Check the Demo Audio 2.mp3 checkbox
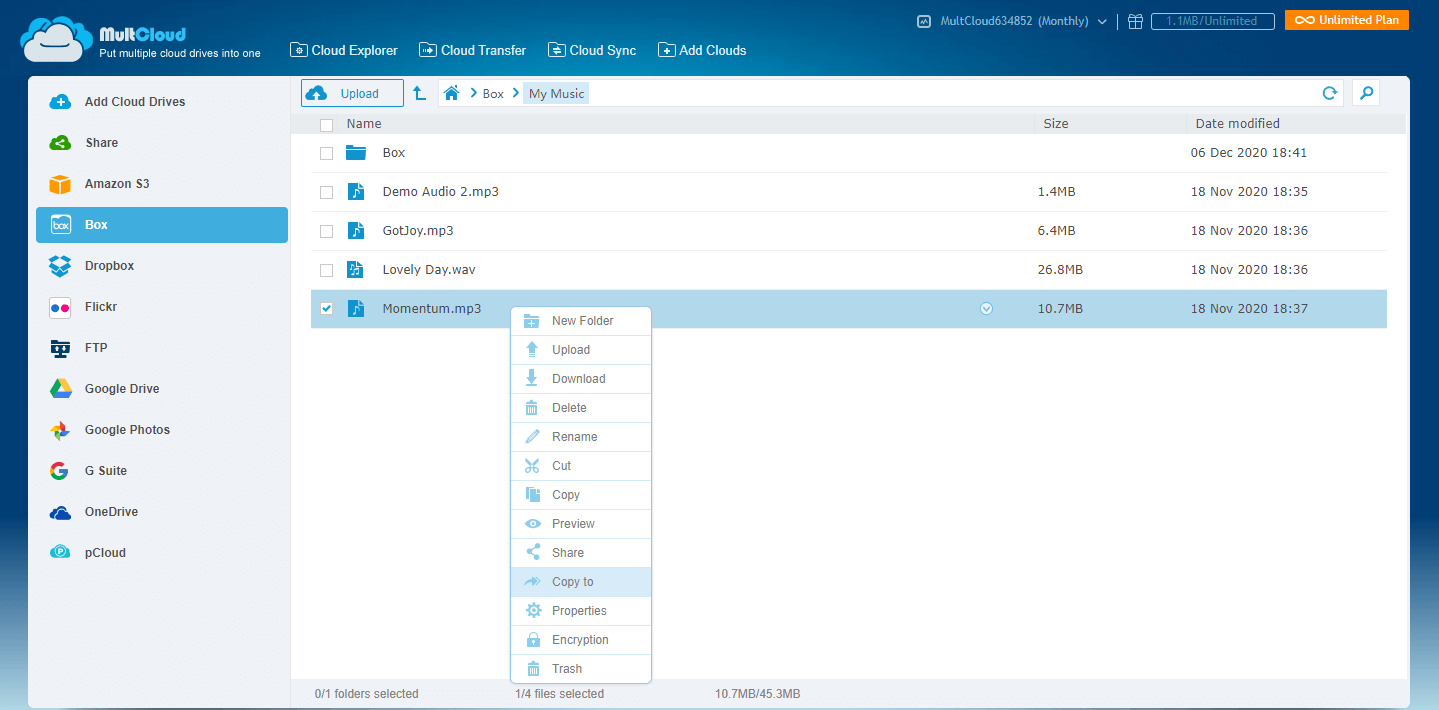 pos(326,192)
